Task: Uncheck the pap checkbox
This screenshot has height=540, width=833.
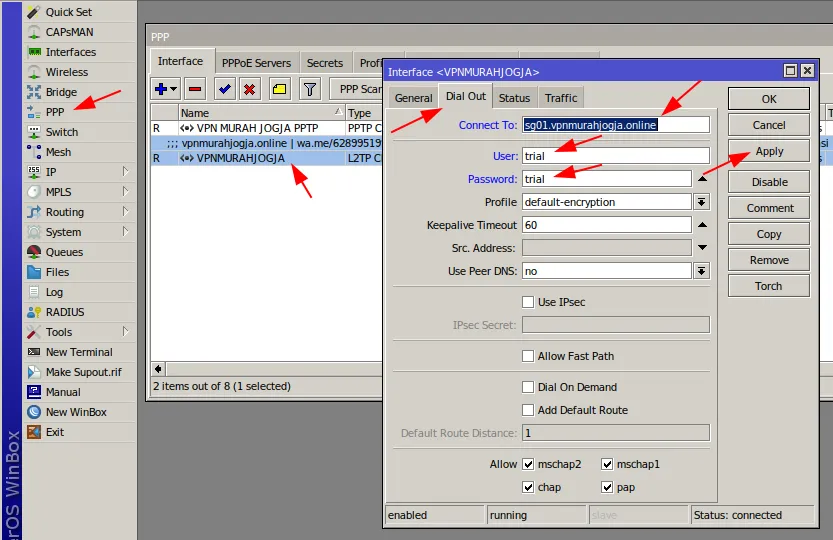Action: [x=607, y=487]
